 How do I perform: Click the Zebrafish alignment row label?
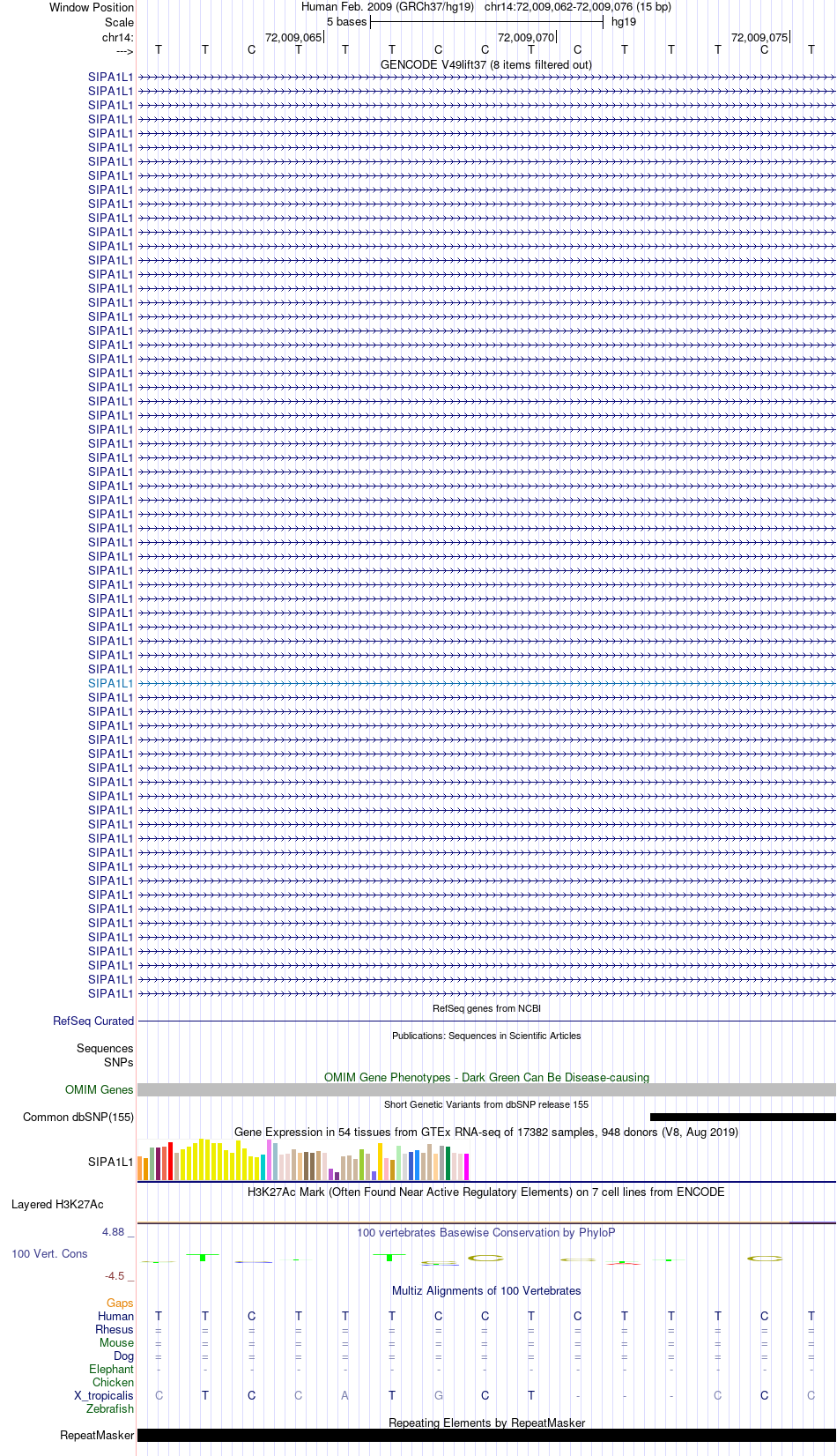[x=110, y=1408]
